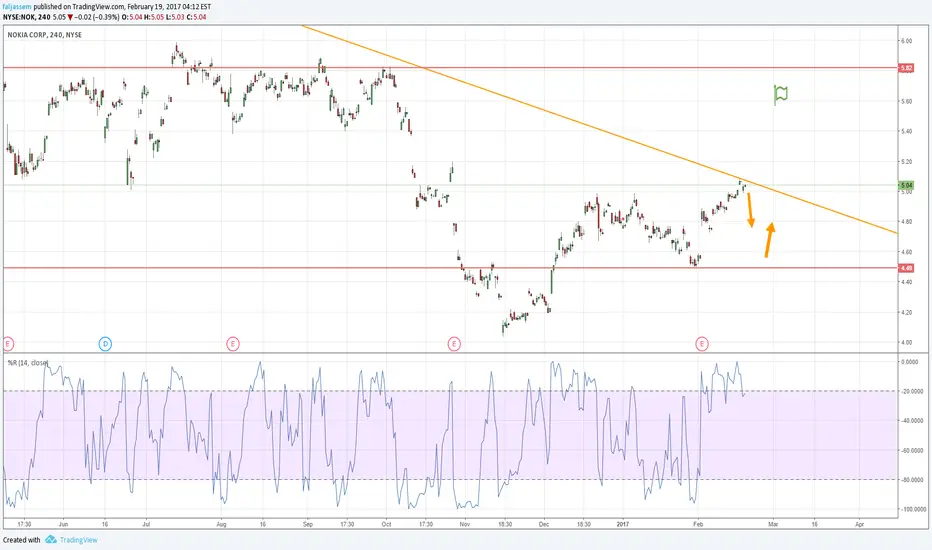The height and width of the screenshot is (550, 932).
Task: Open the D dividend marker near June 16
Action: [x=105, y=344]
